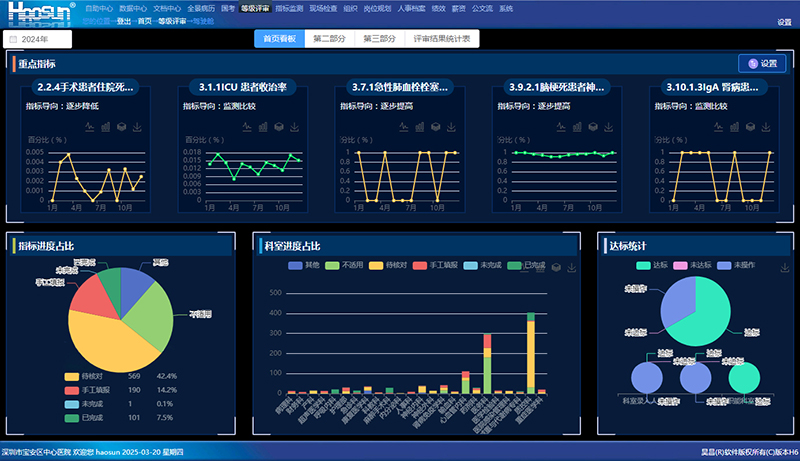Viewport: 800px width, 461px height.
Task: Click the 设置 button in 重点指标
Action: pyautogui.click(x=761, y=63)
